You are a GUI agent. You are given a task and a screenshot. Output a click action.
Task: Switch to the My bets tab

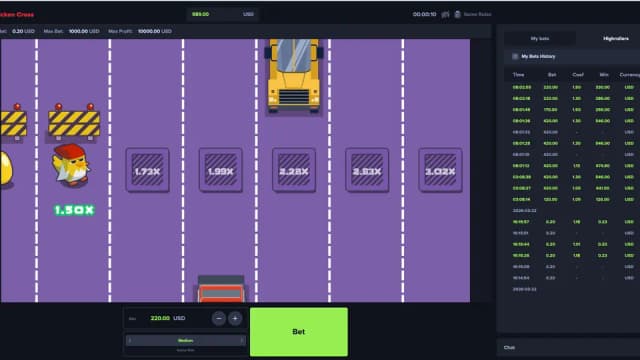(x=540, y=38)
